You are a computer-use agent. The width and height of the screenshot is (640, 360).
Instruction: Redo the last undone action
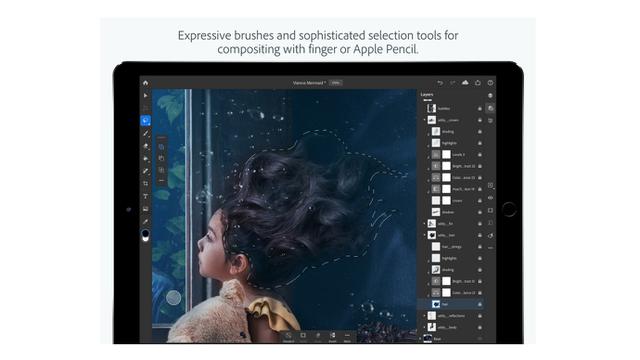[x=453, y=83]
